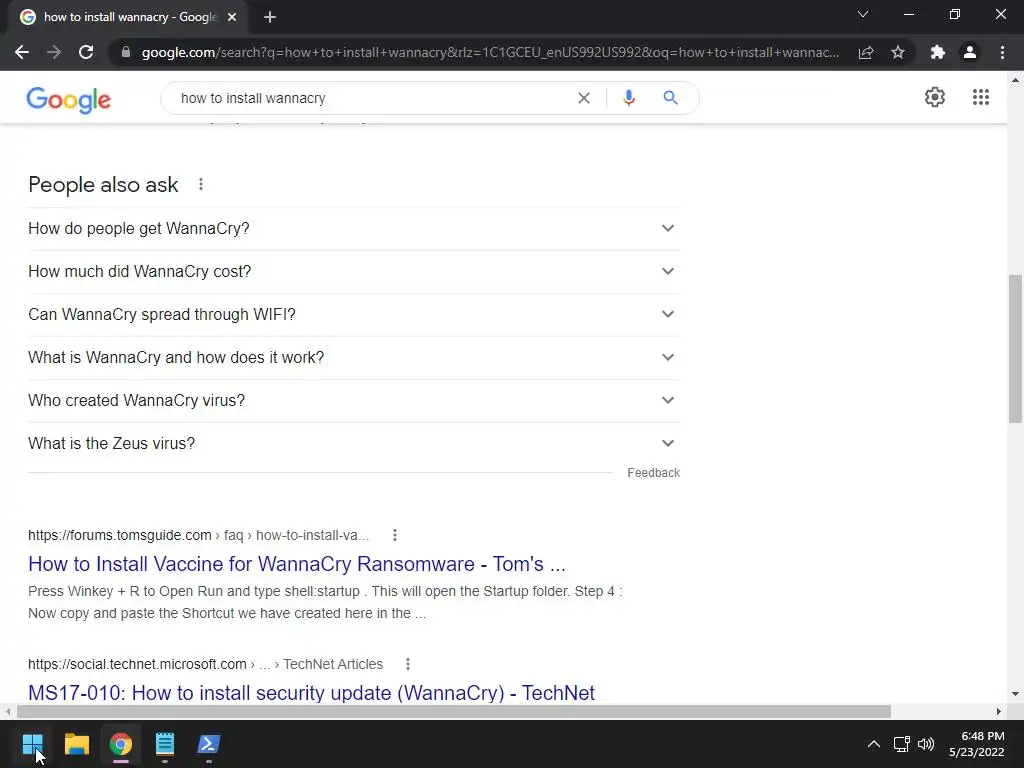Click horizontal scrollbar right arrow
Viewport: 1024px width, 768px height.
coord(999,711)
